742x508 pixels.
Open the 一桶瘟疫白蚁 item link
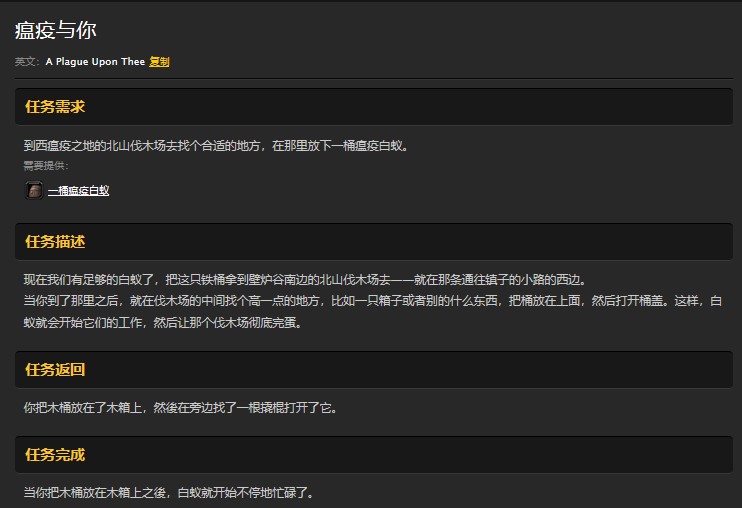point(78,190)
